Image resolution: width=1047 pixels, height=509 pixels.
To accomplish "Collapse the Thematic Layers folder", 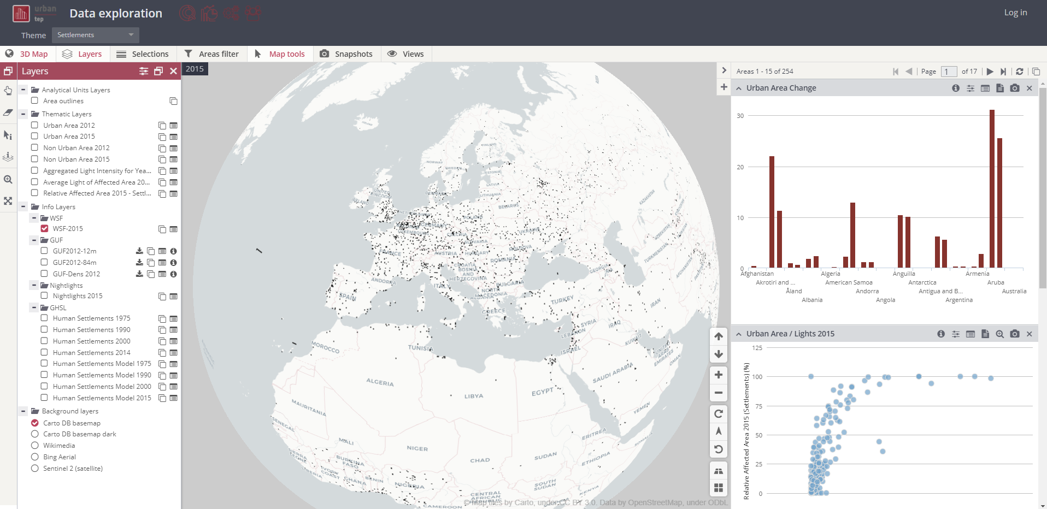I will (x=23, y=114).
